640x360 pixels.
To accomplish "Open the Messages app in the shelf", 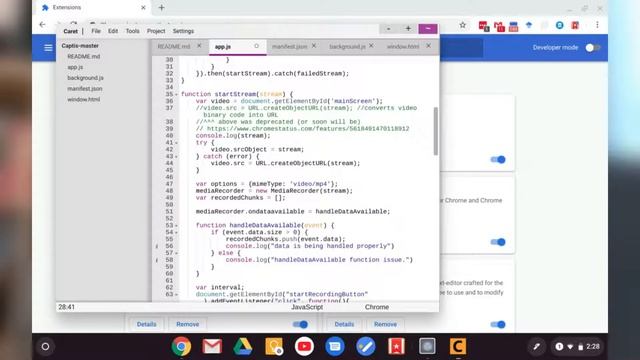I will click(x=335, y=347).
